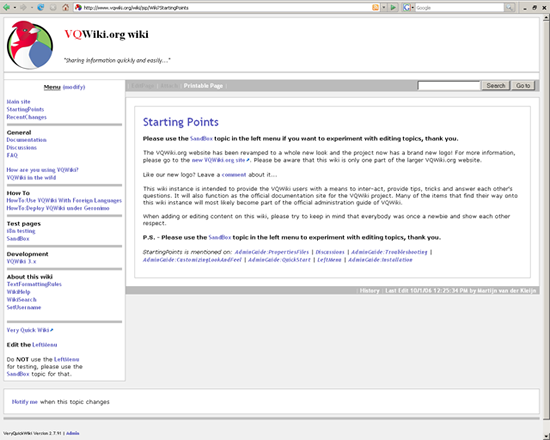This screenshot has width=550, height=440.
Task: Click the Google search engine icon
Action: (406, 7)
